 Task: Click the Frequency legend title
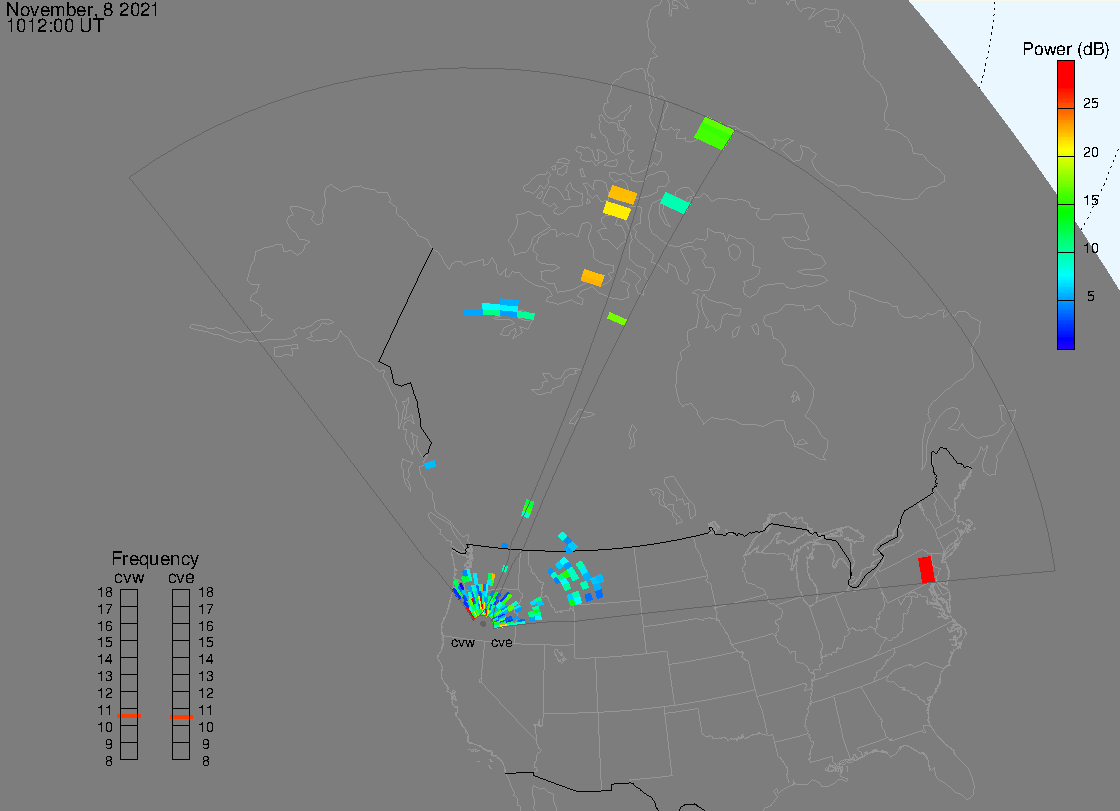tap(155, 559)
